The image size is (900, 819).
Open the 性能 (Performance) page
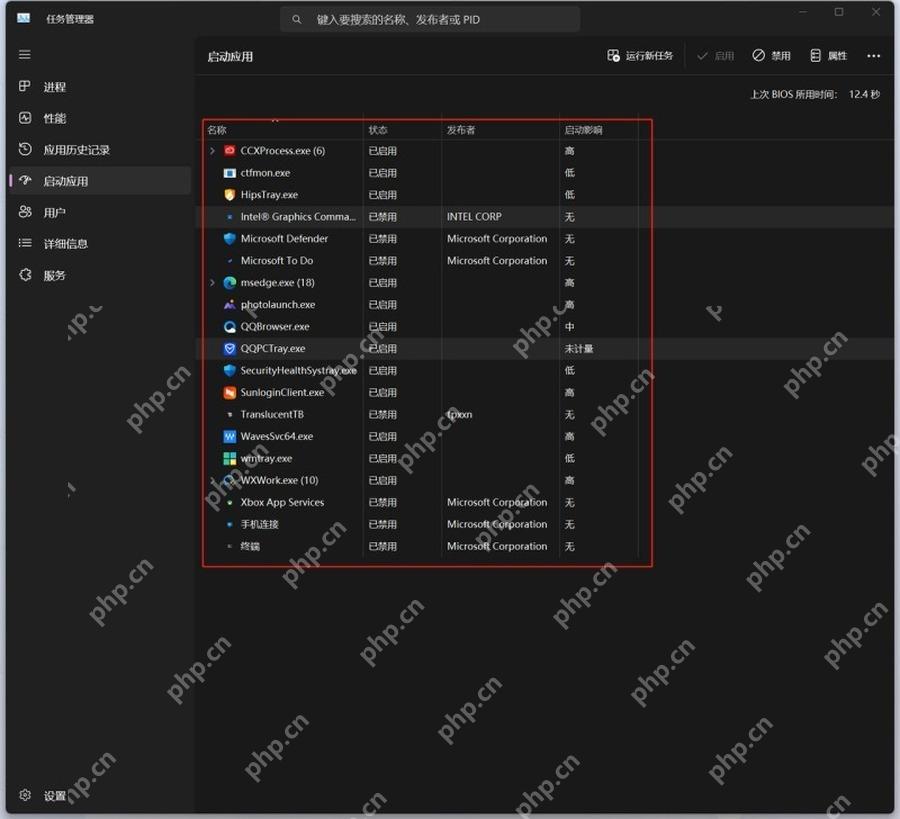[100, 118]
